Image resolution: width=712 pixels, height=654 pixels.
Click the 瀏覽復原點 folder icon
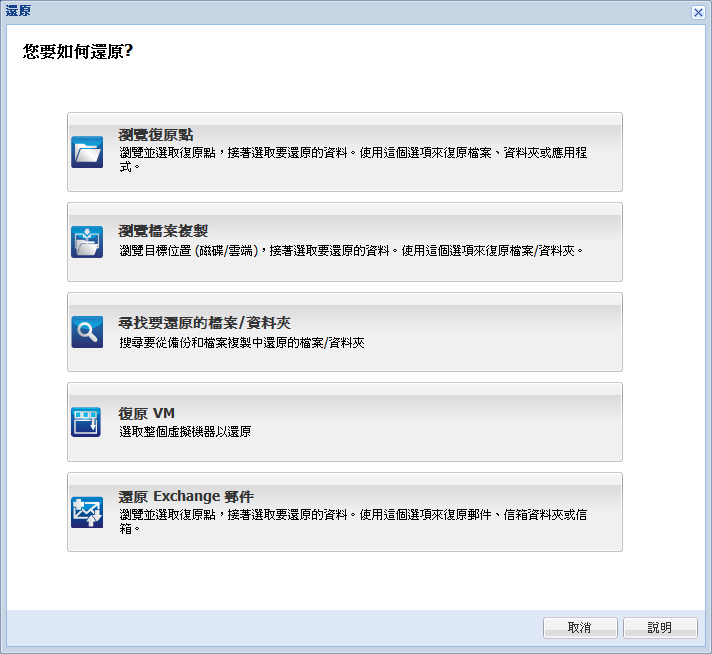point(87,152)
